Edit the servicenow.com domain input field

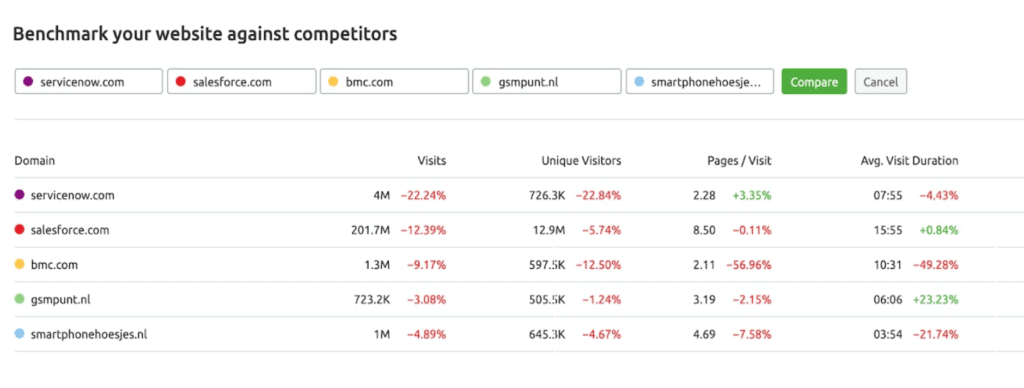click(x=88, y=82)
